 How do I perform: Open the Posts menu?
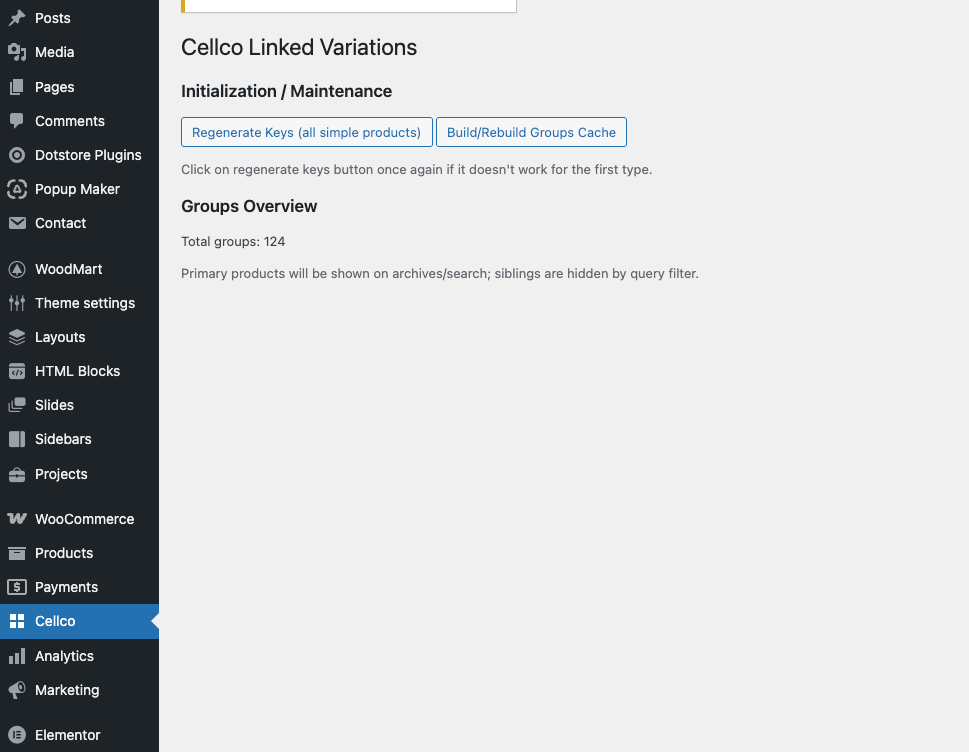point(80,18)
